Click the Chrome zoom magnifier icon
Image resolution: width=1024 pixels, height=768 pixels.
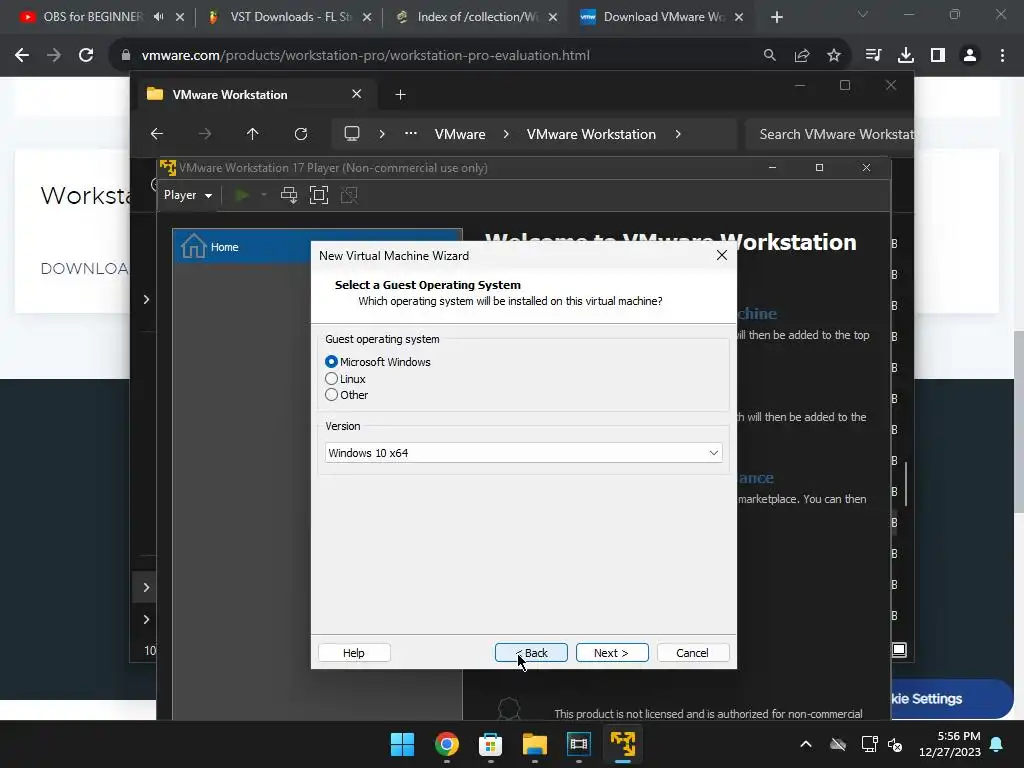[x=770, y=56]
